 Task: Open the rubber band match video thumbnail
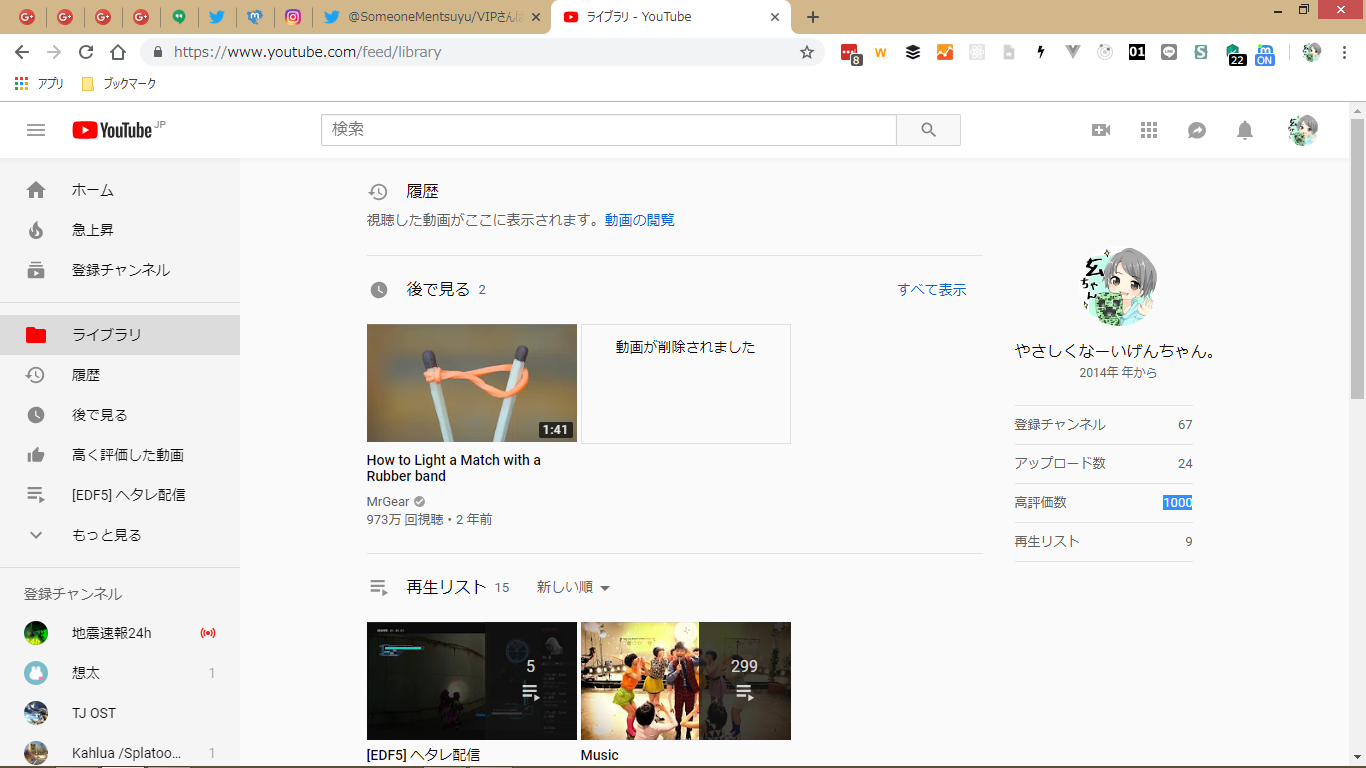[x=471, y=383]
